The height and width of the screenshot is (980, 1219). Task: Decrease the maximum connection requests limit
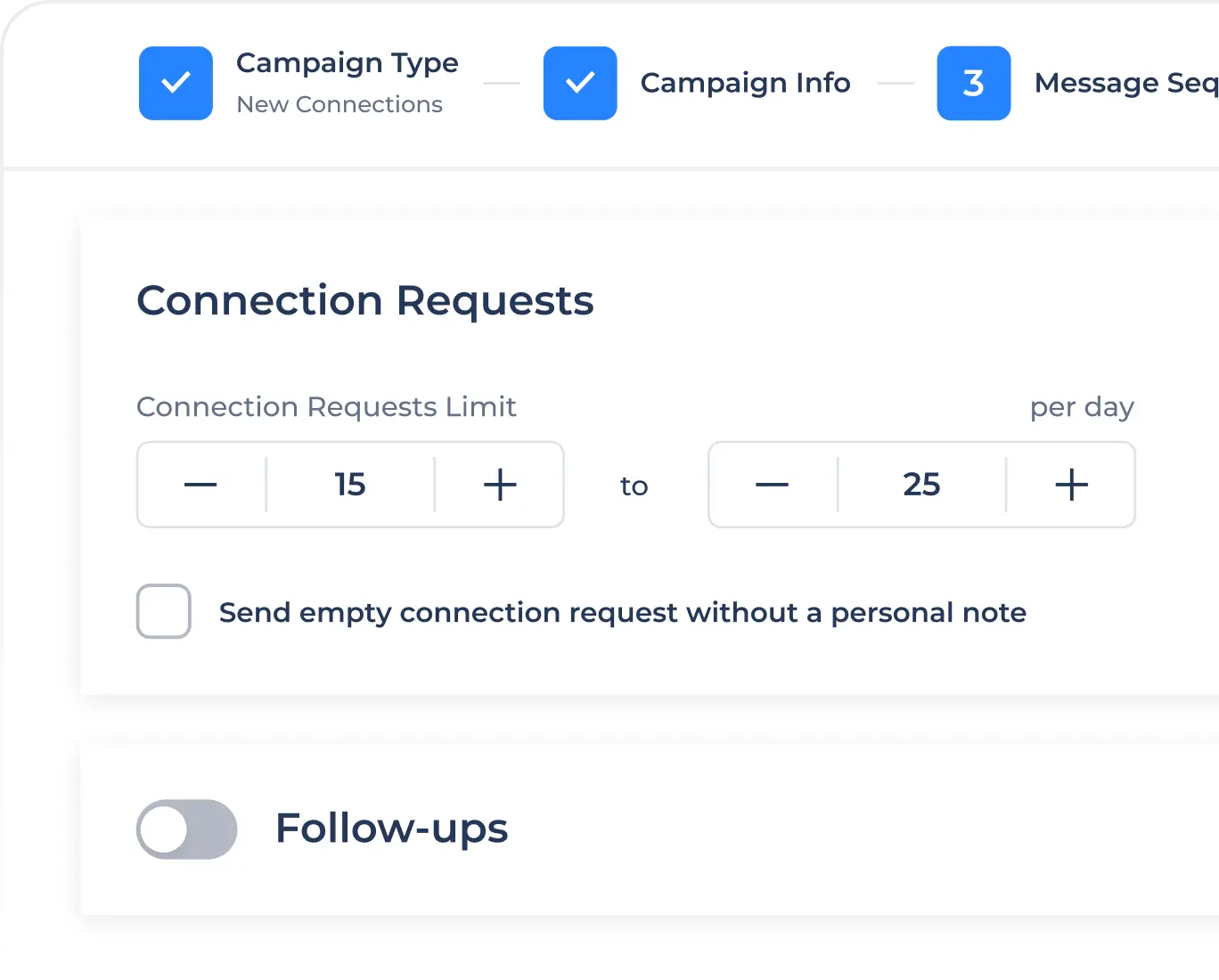[x=772, y=485]
